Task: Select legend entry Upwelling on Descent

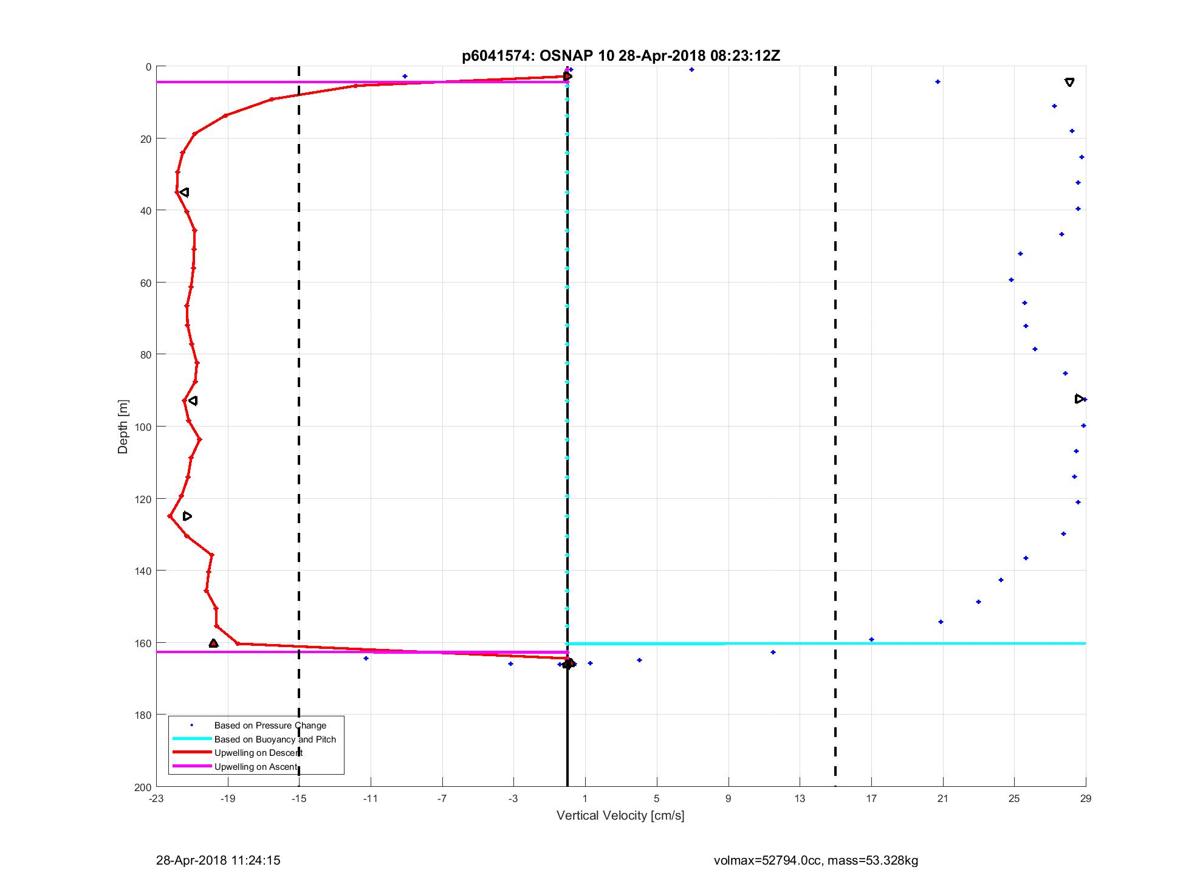Action: 258,752
